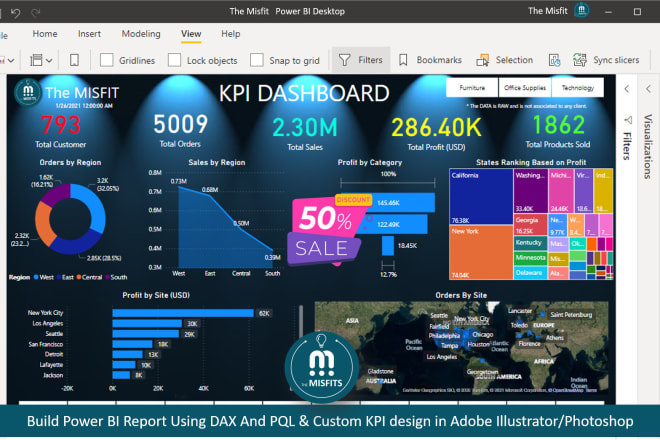
Task: Select the View ribbon tab
Action: click(191, 34)
